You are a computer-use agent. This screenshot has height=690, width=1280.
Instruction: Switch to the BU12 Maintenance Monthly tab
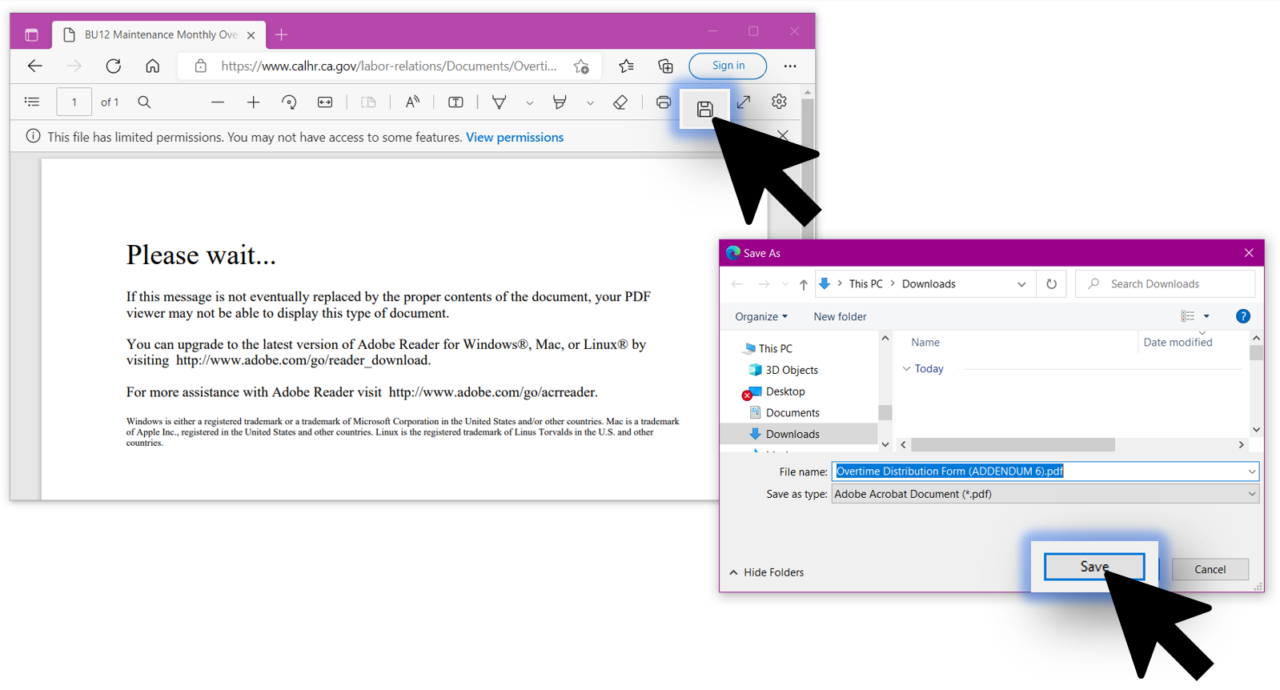150,33
